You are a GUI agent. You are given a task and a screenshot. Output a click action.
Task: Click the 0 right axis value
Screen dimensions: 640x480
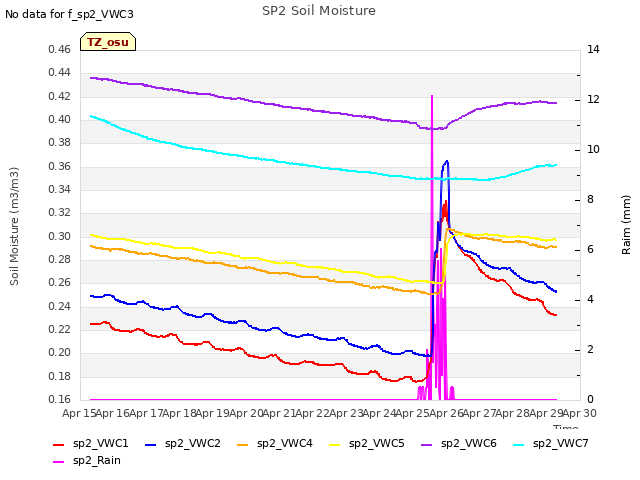[591, 399]
